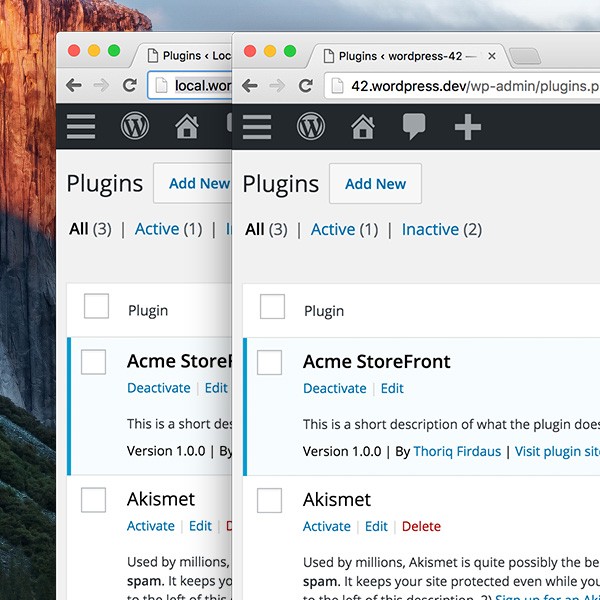The height and width of the screenshot is (600, 600).
Task: Click green maximize button of front window
Action: (290, 51)
